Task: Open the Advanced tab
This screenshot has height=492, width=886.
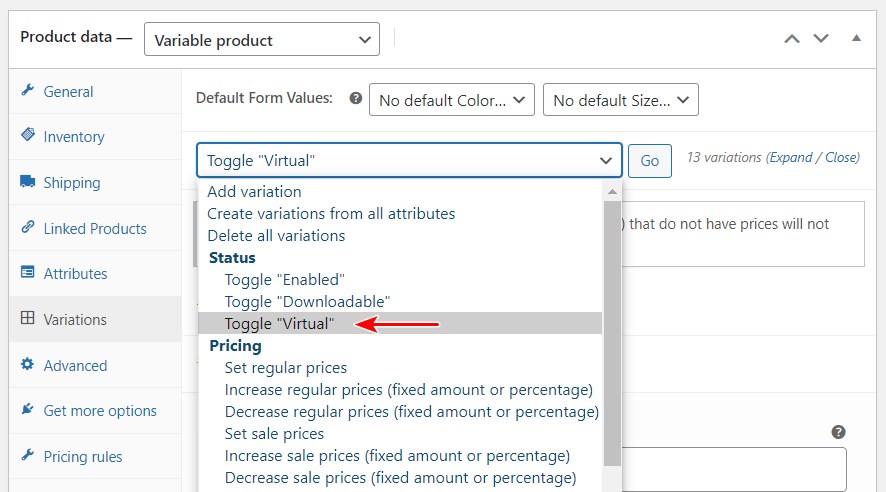Action: coord(95,365)
